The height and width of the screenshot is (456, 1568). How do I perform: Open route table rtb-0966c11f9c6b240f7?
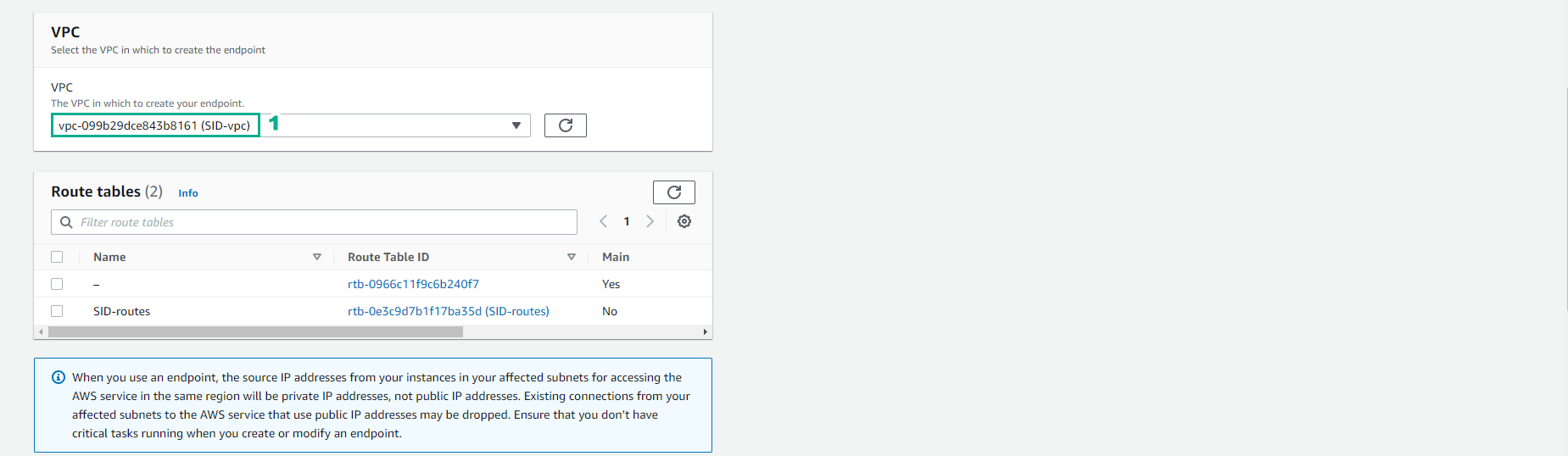click(x=413, y=284)
